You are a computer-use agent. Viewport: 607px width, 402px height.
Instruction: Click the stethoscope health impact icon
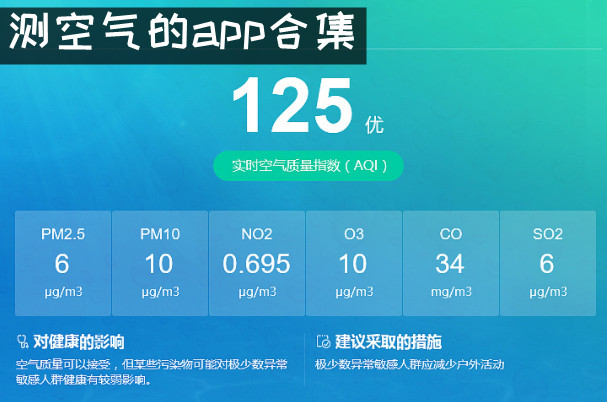[x=23, y=342]
